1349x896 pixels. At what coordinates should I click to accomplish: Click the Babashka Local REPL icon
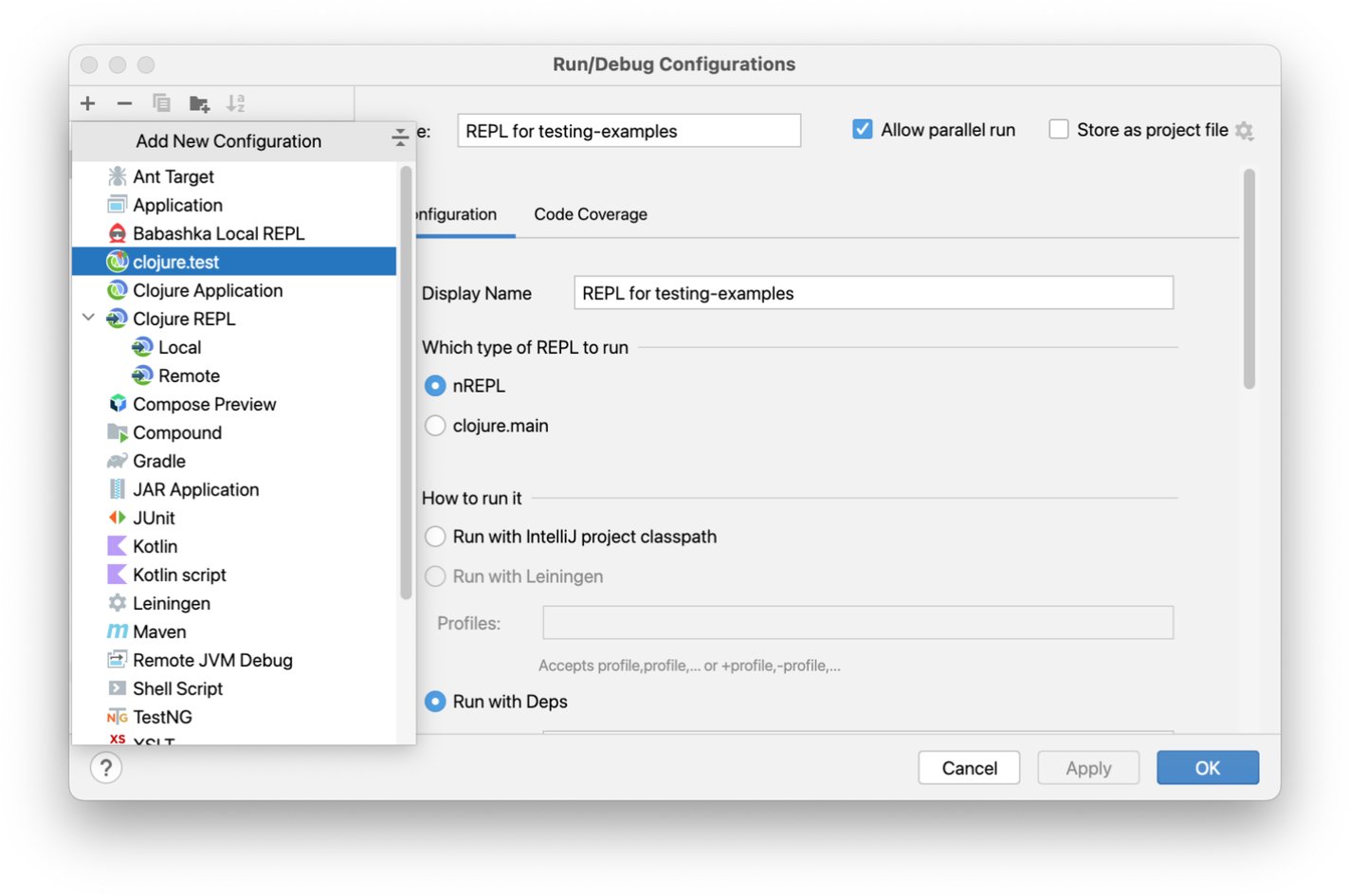117,233
